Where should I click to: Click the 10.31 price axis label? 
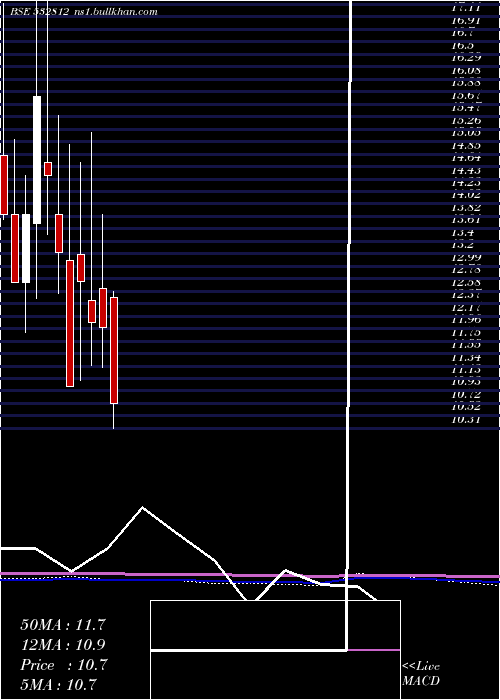(x=466, y=419)
